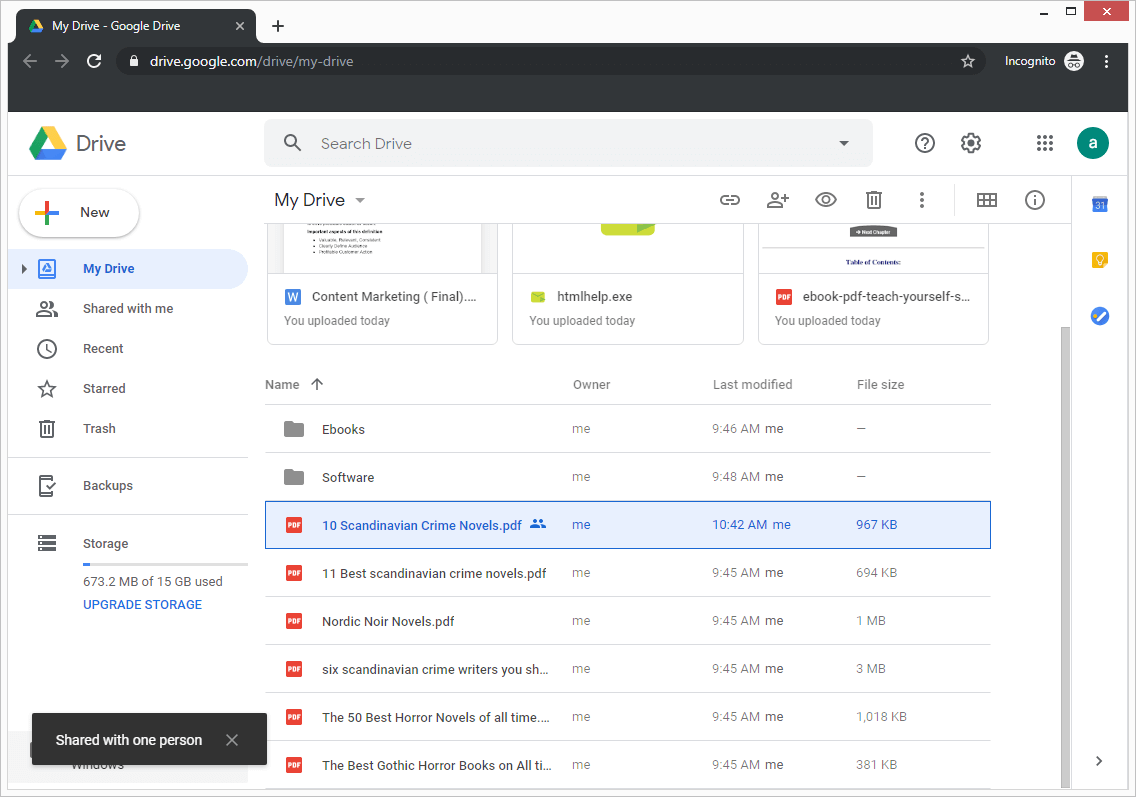Select the Software folder
Screen dimensions: 1136x797
(627, 477)
